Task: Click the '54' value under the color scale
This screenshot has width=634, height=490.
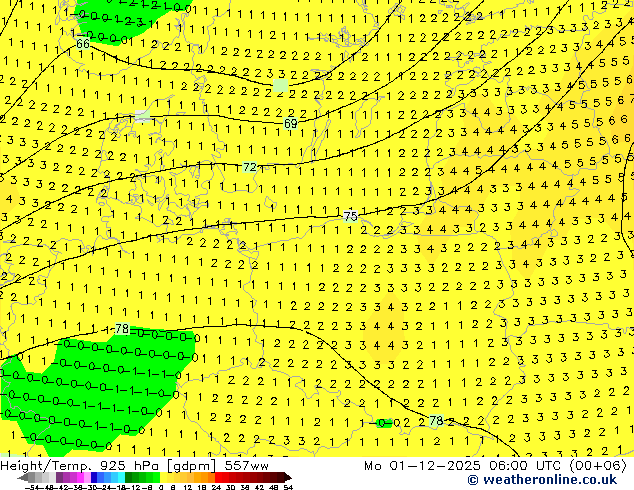Action: tap(288, 487)
